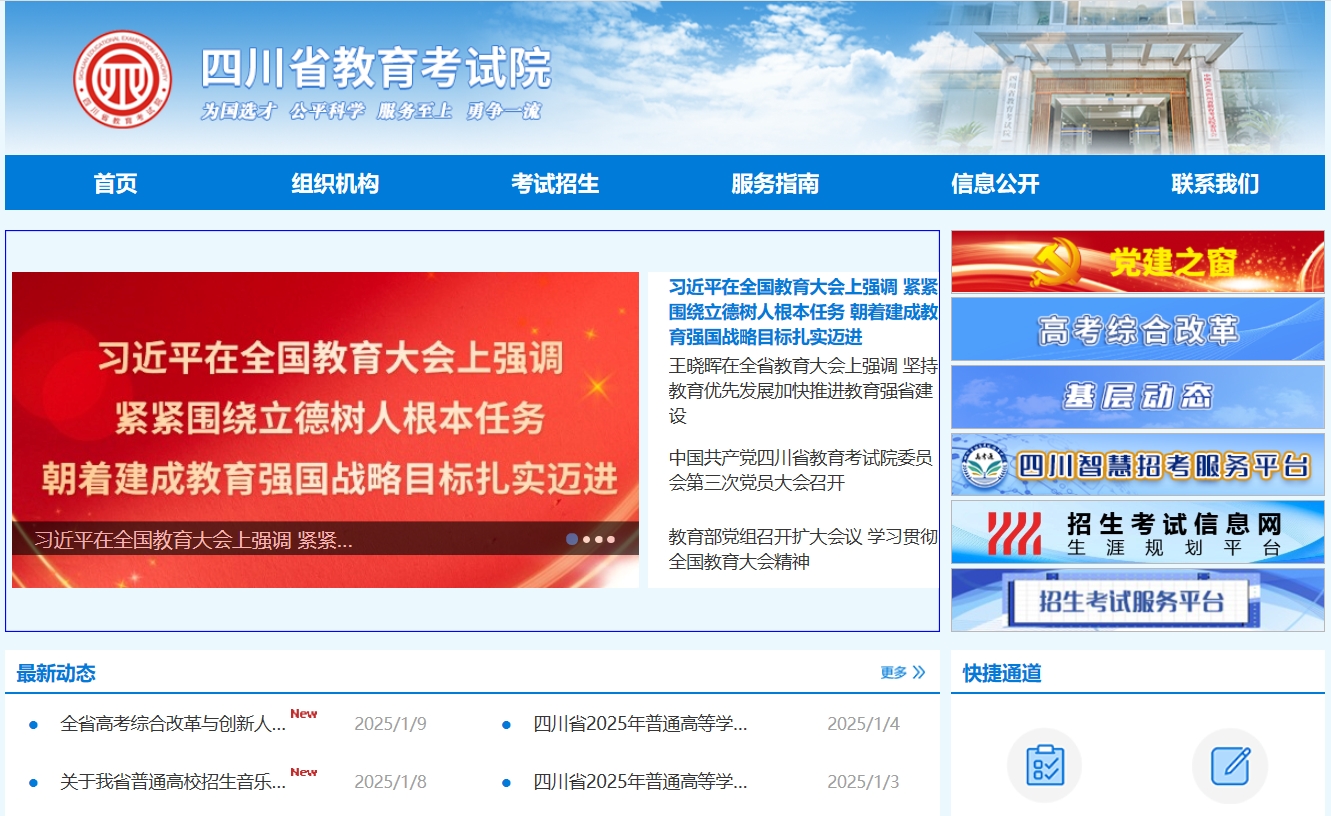Open 招生考试信息网 生涯规划平台 banner

[1137, 532]
